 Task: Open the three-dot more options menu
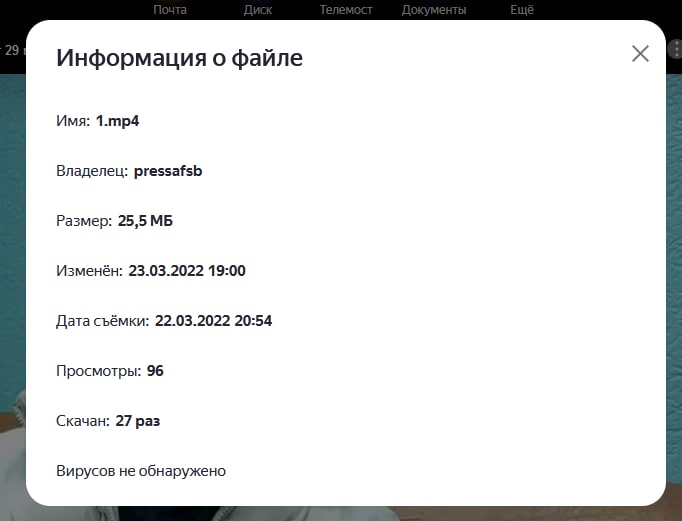click(675, 49)
